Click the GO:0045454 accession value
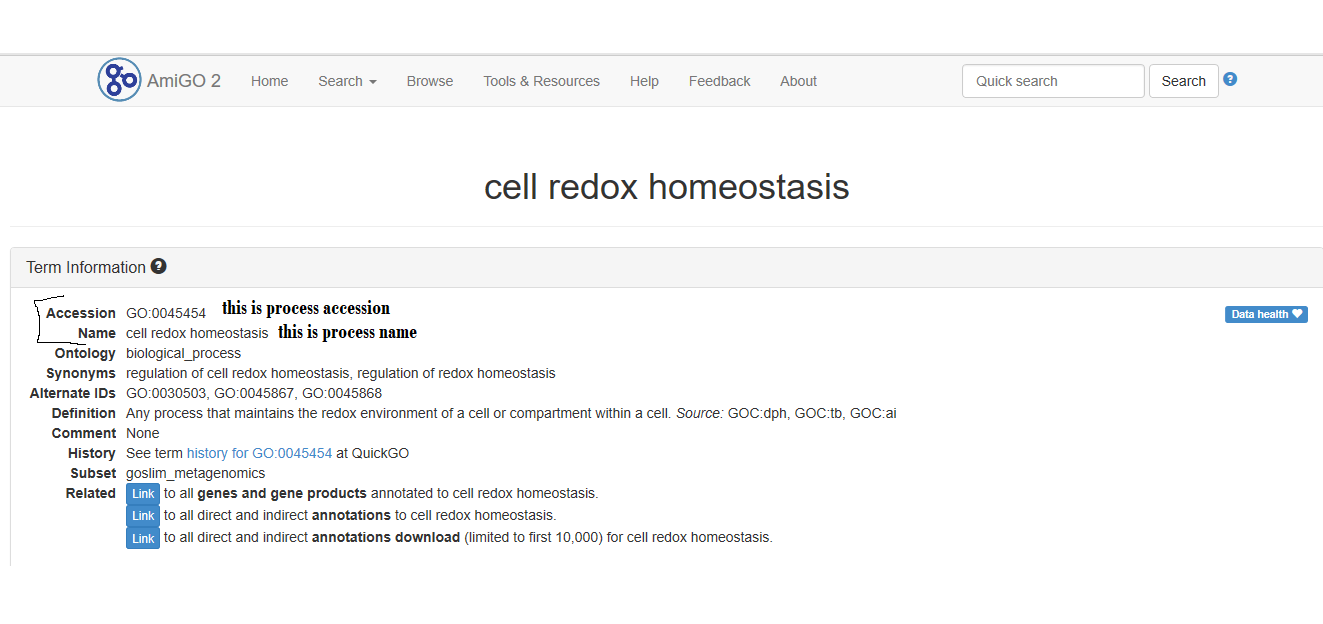This screenshot has width=1323, height=624. pos(166,313)
